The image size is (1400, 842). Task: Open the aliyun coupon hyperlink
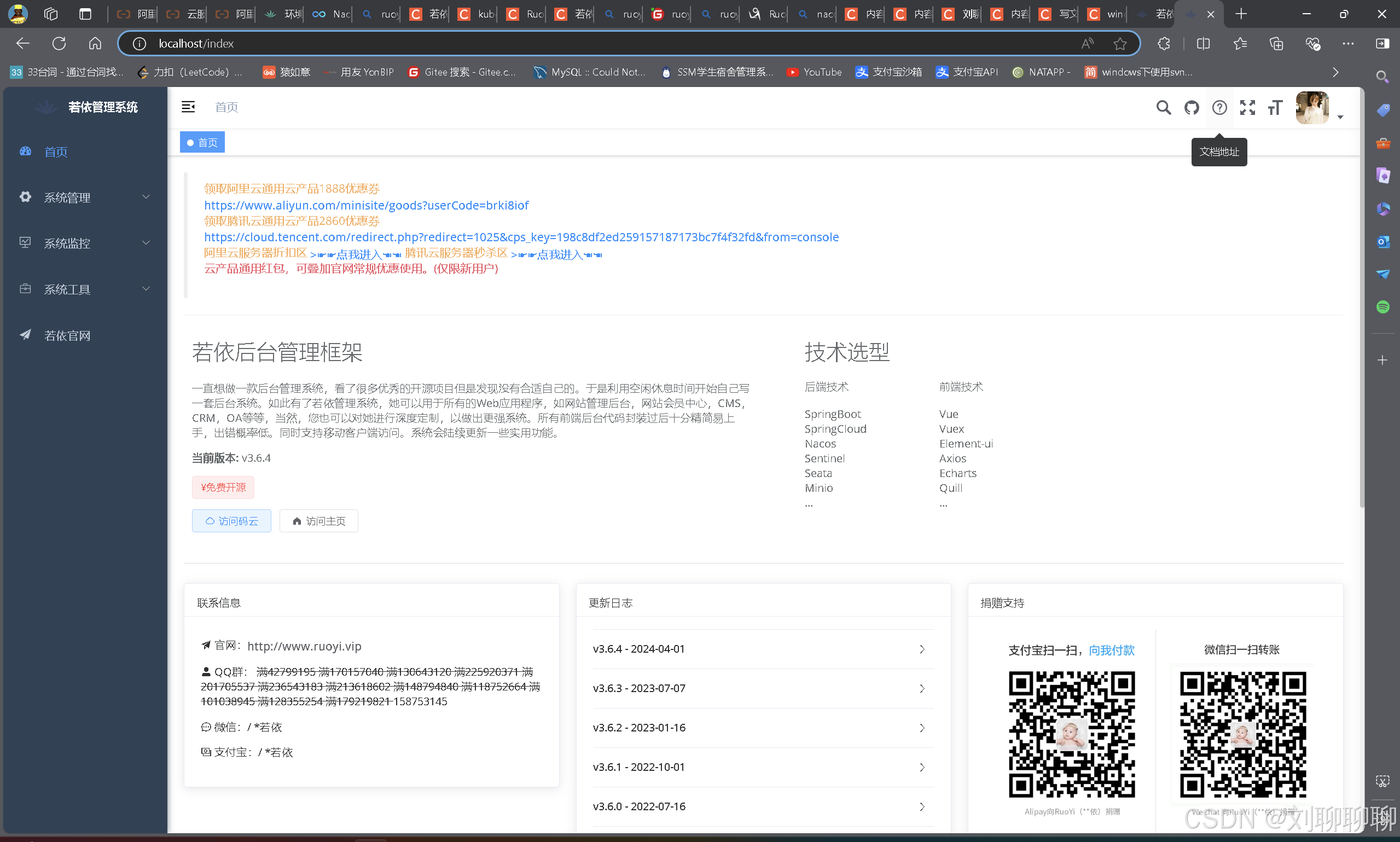pos(366,205)
